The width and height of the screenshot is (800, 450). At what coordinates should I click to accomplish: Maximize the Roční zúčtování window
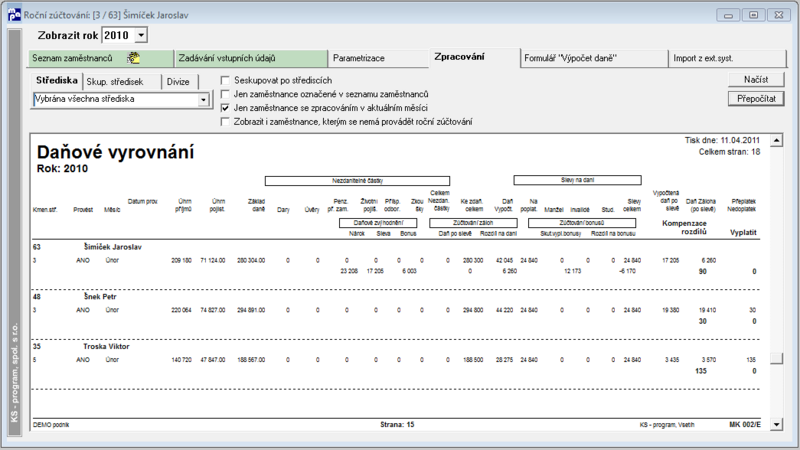pyautogui.click(x=753, y=15)
